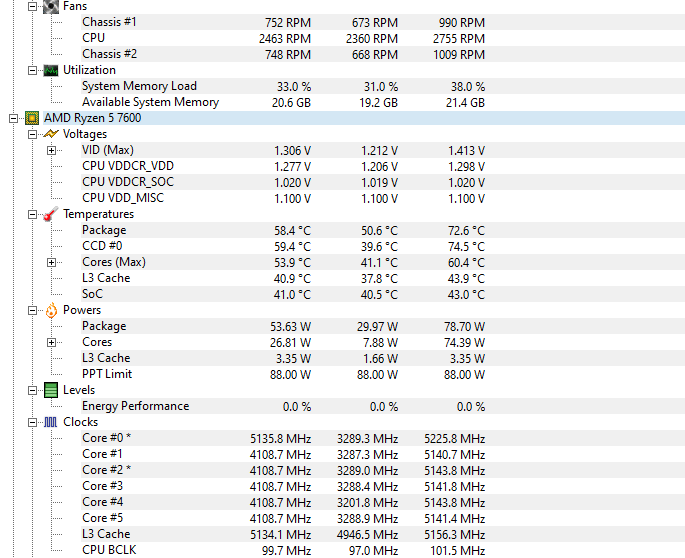Click the 3201.8 MHz Core #4 min value

[x=367, y=503]
